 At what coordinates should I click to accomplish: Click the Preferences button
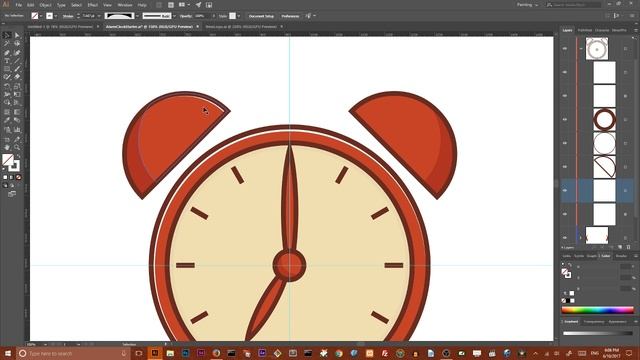(290, 16)
